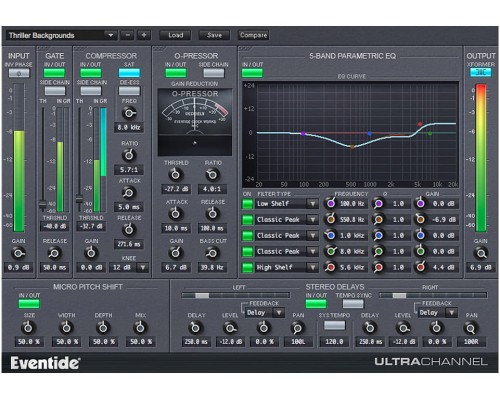Click the Micro Pitch Shift Width knob

point(66,328)
